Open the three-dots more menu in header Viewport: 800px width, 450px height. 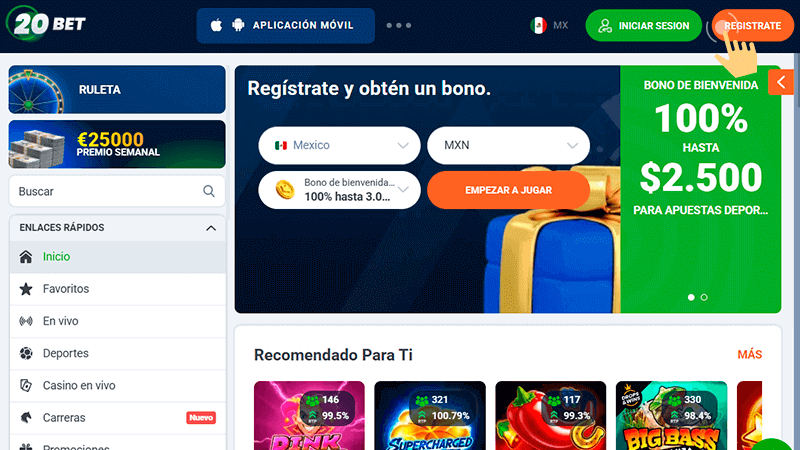(x=398, y=25)
